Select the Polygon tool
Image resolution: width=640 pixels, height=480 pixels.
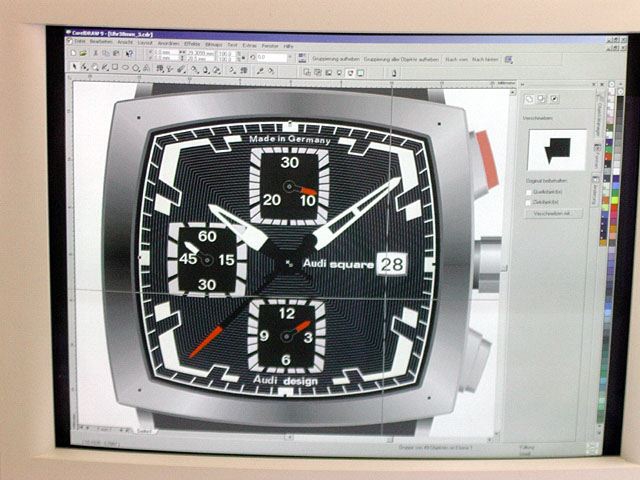tap(136, 67)
